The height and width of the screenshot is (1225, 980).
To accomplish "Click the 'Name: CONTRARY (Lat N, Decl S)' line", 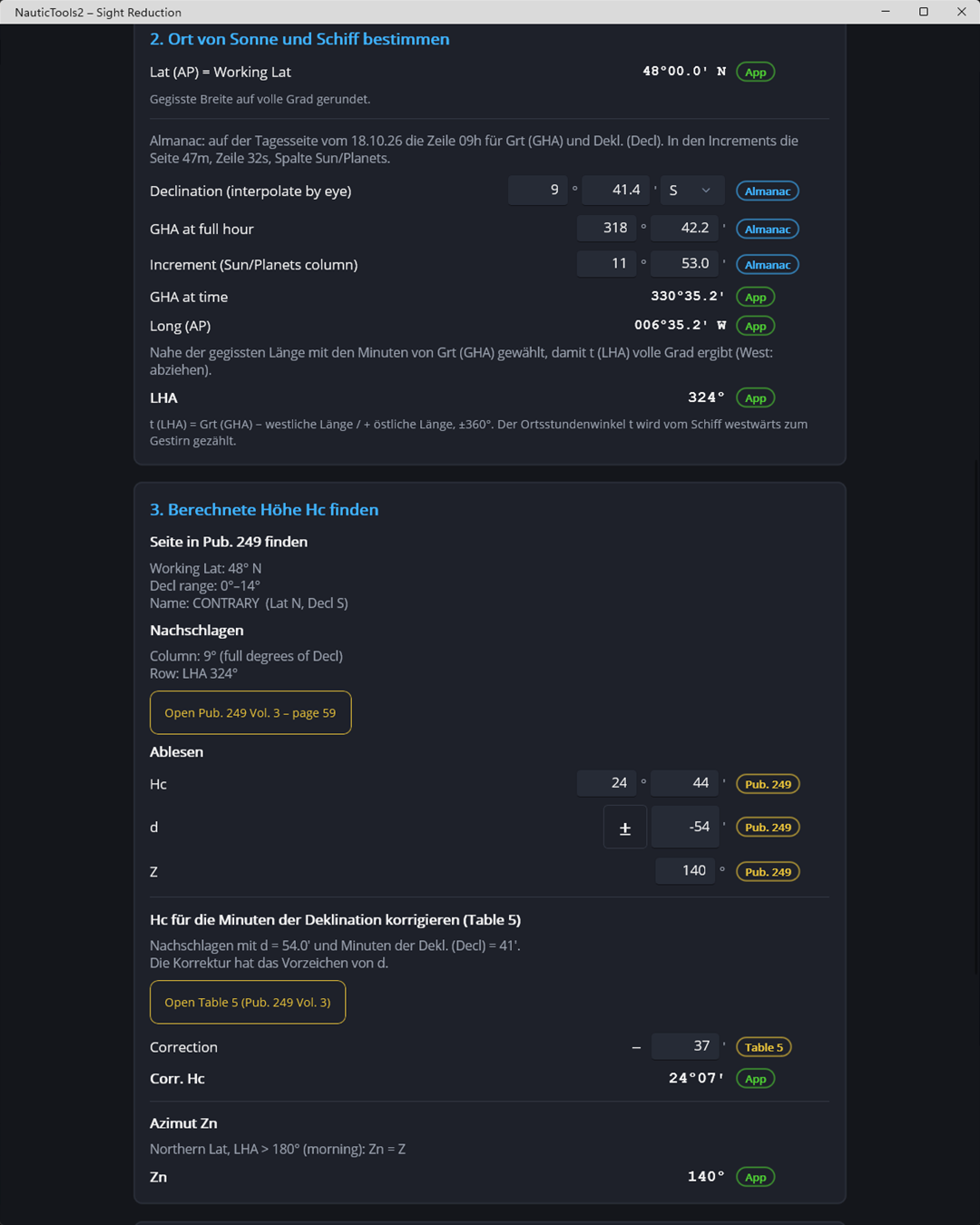I will tap(249, 603).
